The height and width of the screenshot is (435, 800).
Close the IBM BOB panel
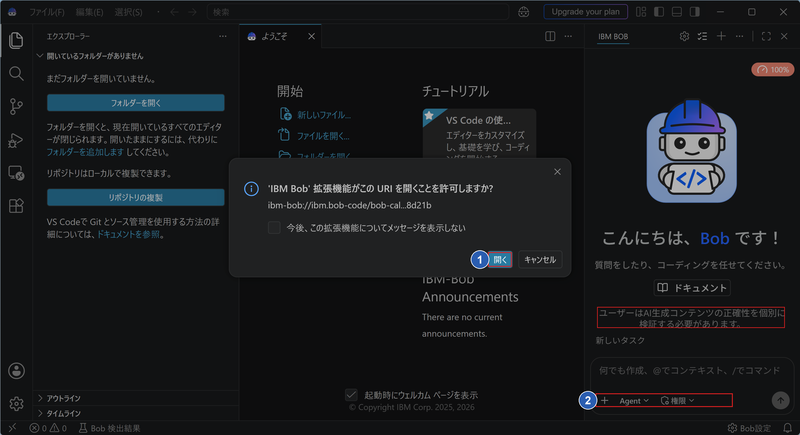(785, 36)
